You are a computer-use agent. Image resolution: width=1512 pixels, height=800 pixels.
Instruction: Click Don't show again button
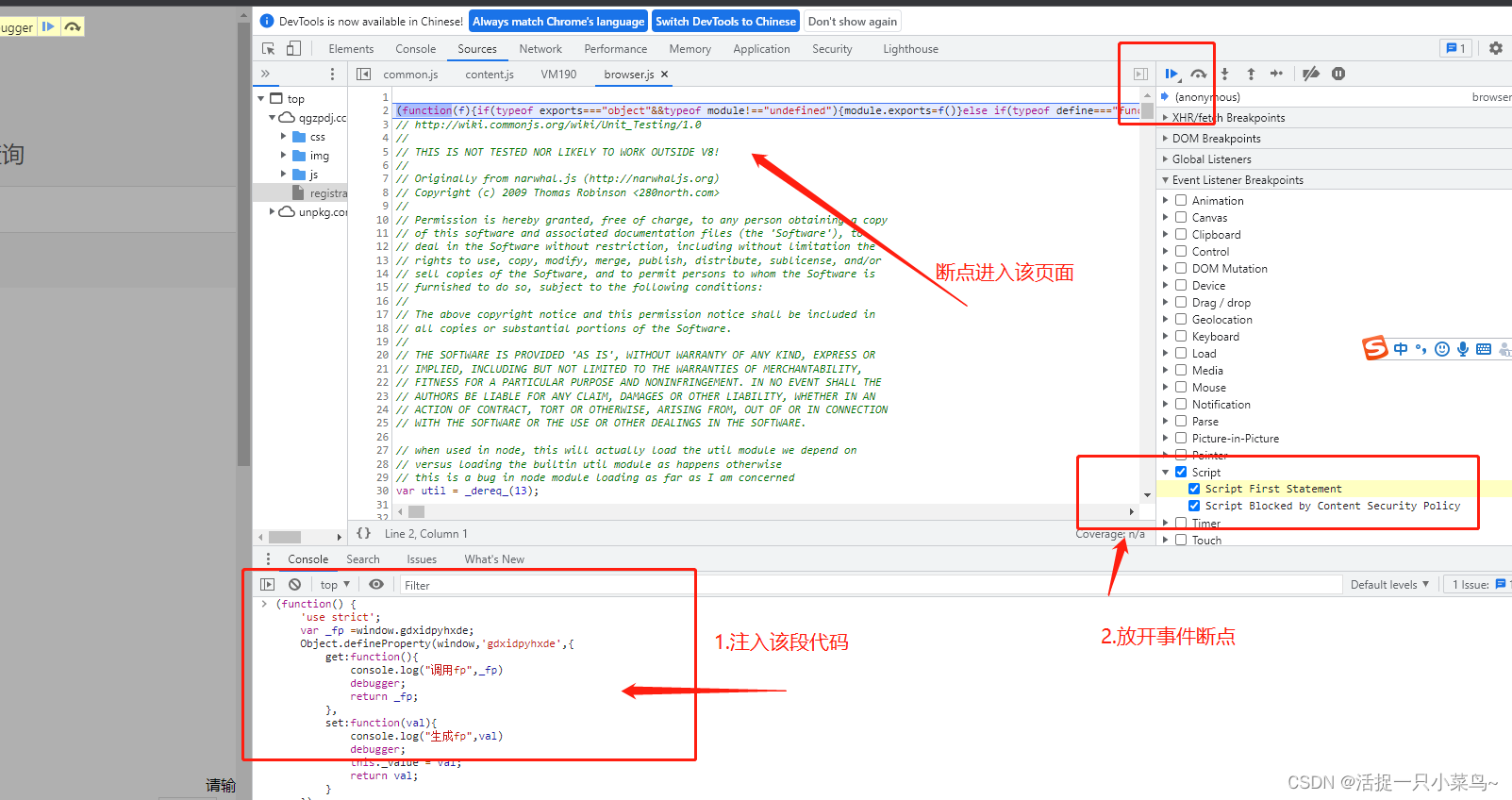(x=853, y=21)
